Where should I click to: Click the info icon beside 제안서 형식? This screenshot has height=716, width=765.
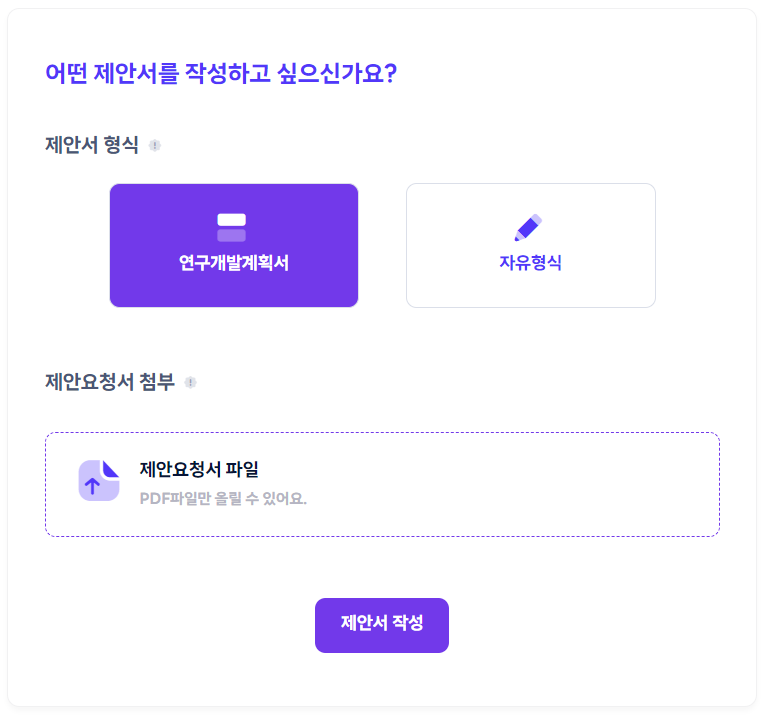[x=155, y=145]
